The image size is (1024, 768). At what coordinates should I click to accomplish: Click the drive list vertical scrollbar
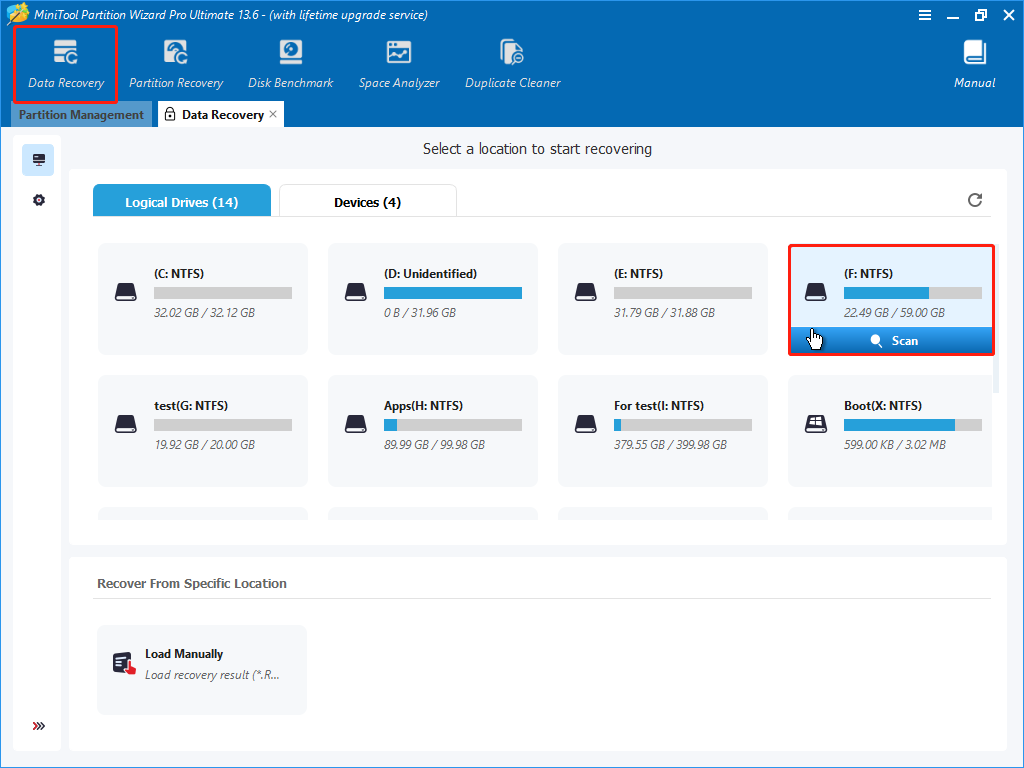pos(996,319)
